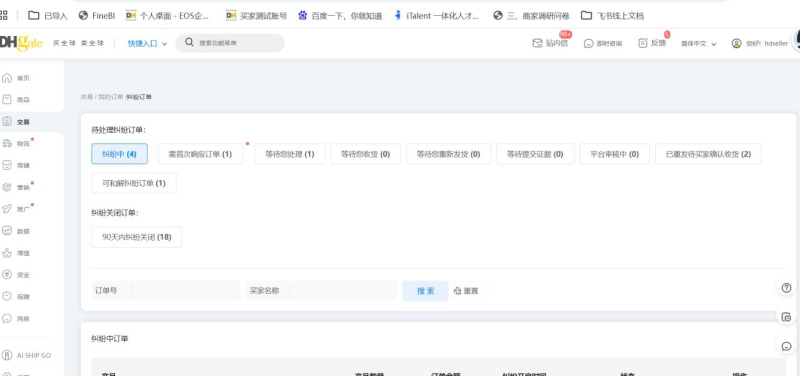The image size is (800, 376).
Task: Open the 商品 products sidebar item
Action: pyautogui.click(x=16, y=100)
